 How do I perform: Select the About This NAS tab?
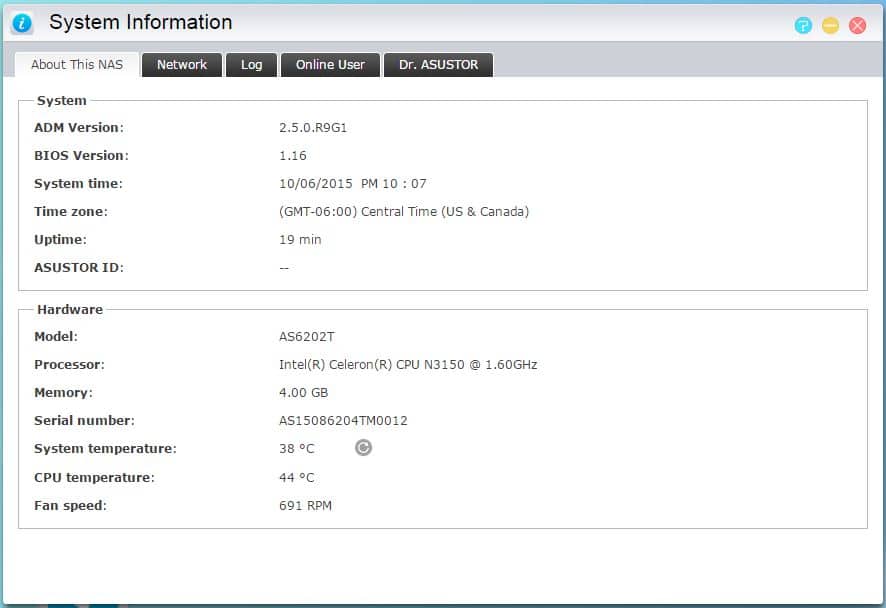pyautogui.click(x=77, y=65)
